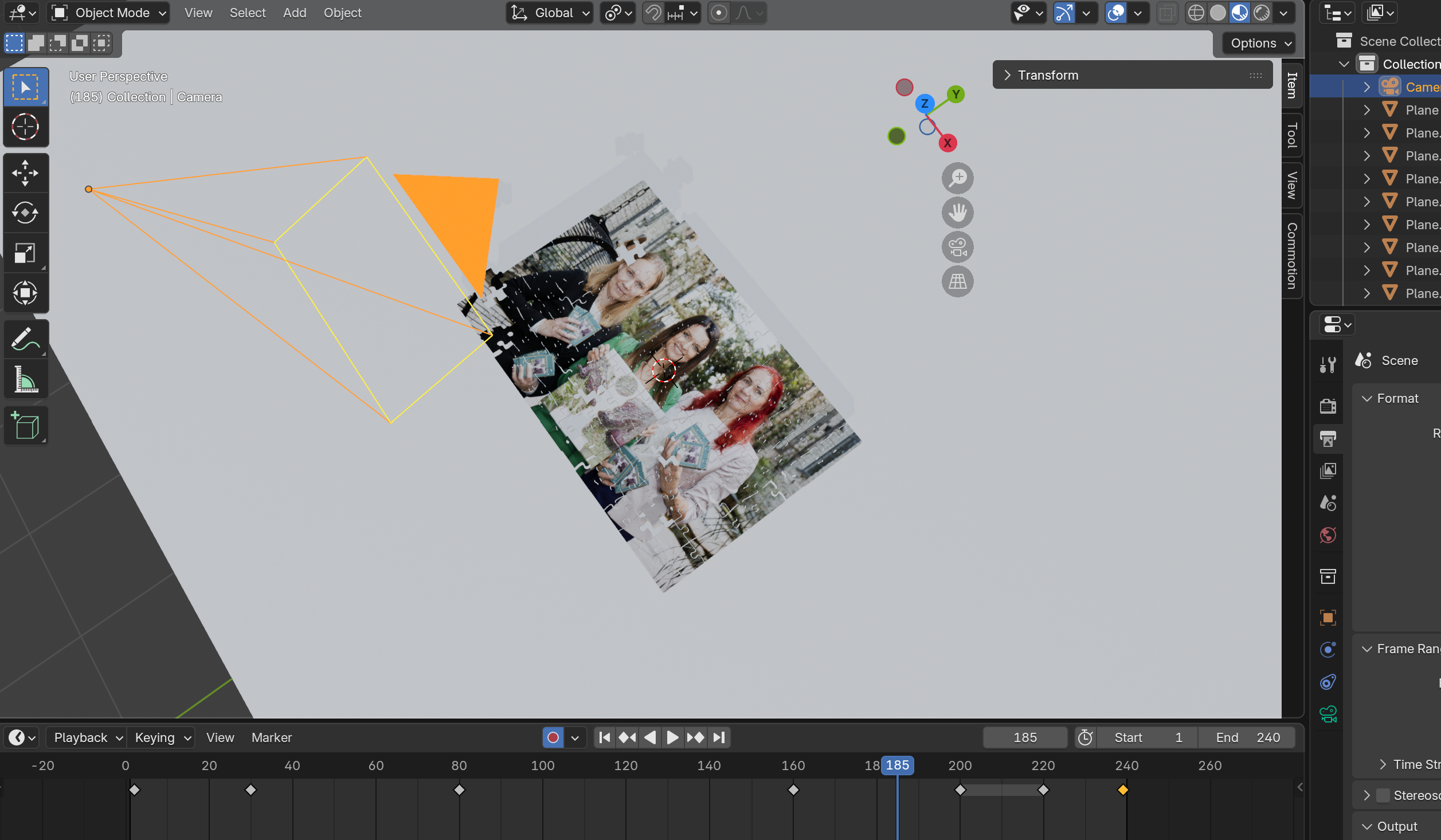Open Global transform orientation dropdown

point(549,13)
